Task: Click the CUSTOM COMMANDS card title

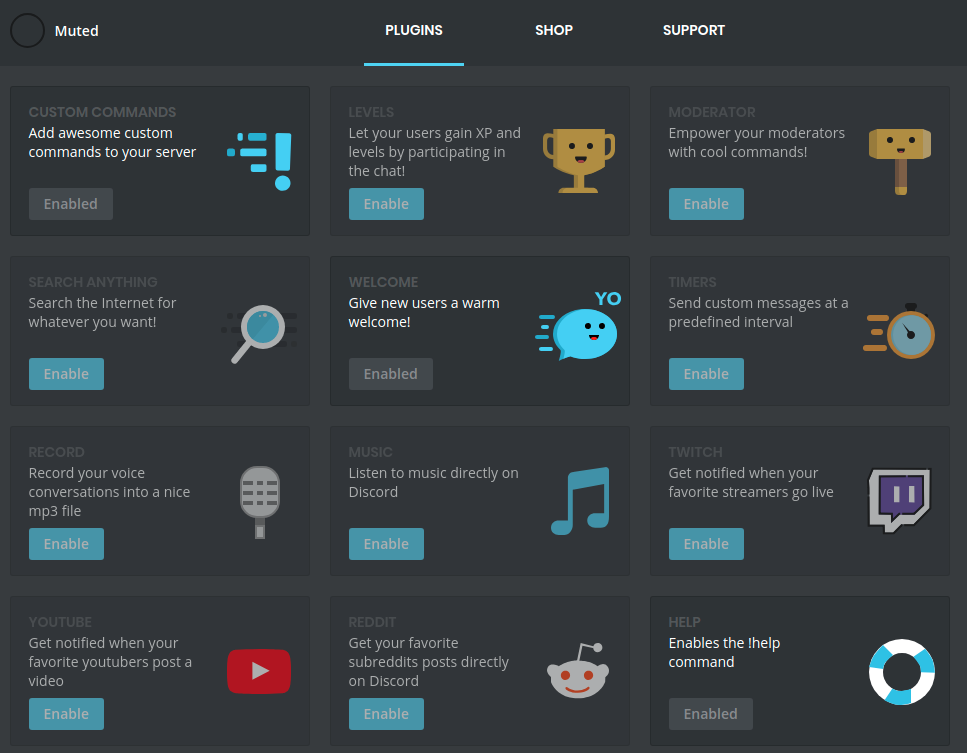Action: (x=102, y=112)
